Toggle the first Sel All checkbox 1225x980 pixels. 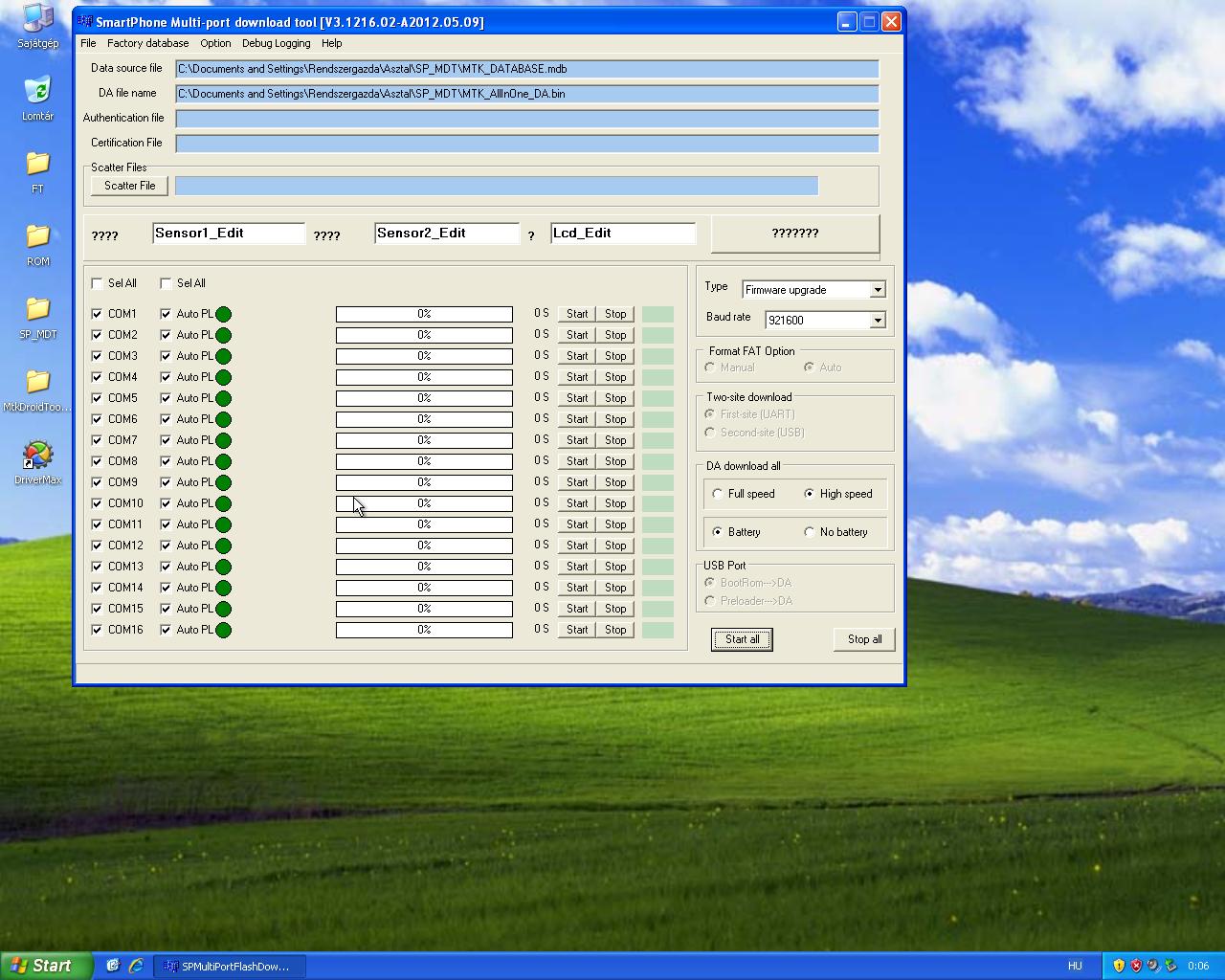tap(97, 283)
